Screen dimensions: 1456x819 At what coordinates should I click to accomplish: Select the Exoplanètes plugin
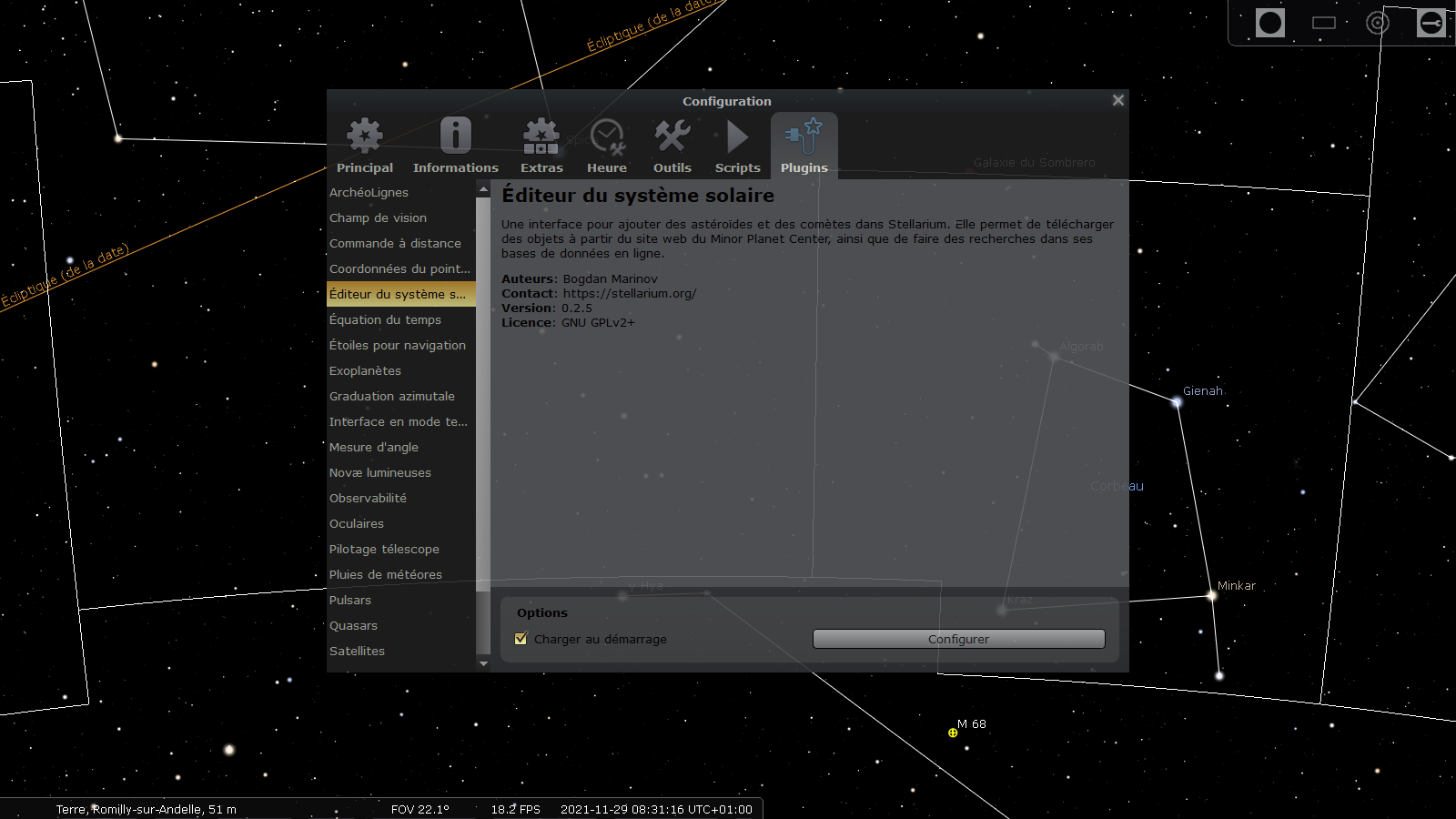[365, 370]
